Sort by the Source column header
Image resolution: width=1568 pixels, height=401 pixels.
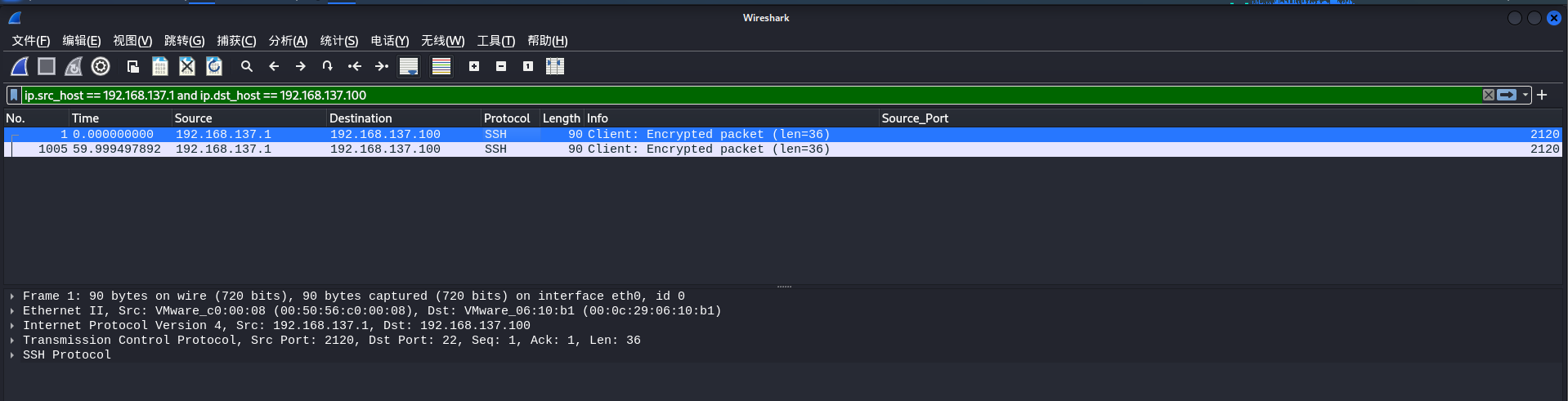point(249,118)
